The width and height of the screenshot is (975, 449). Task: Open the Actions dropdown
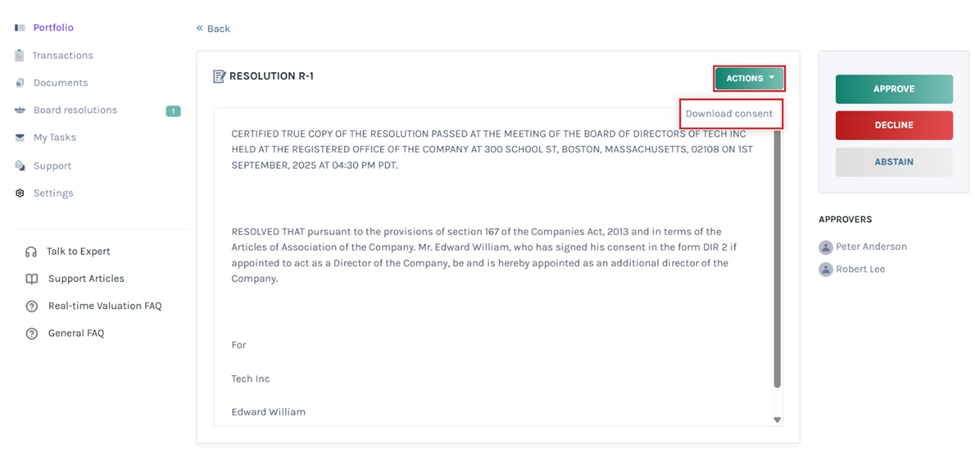pyautogui.click(x=749, y=78)
